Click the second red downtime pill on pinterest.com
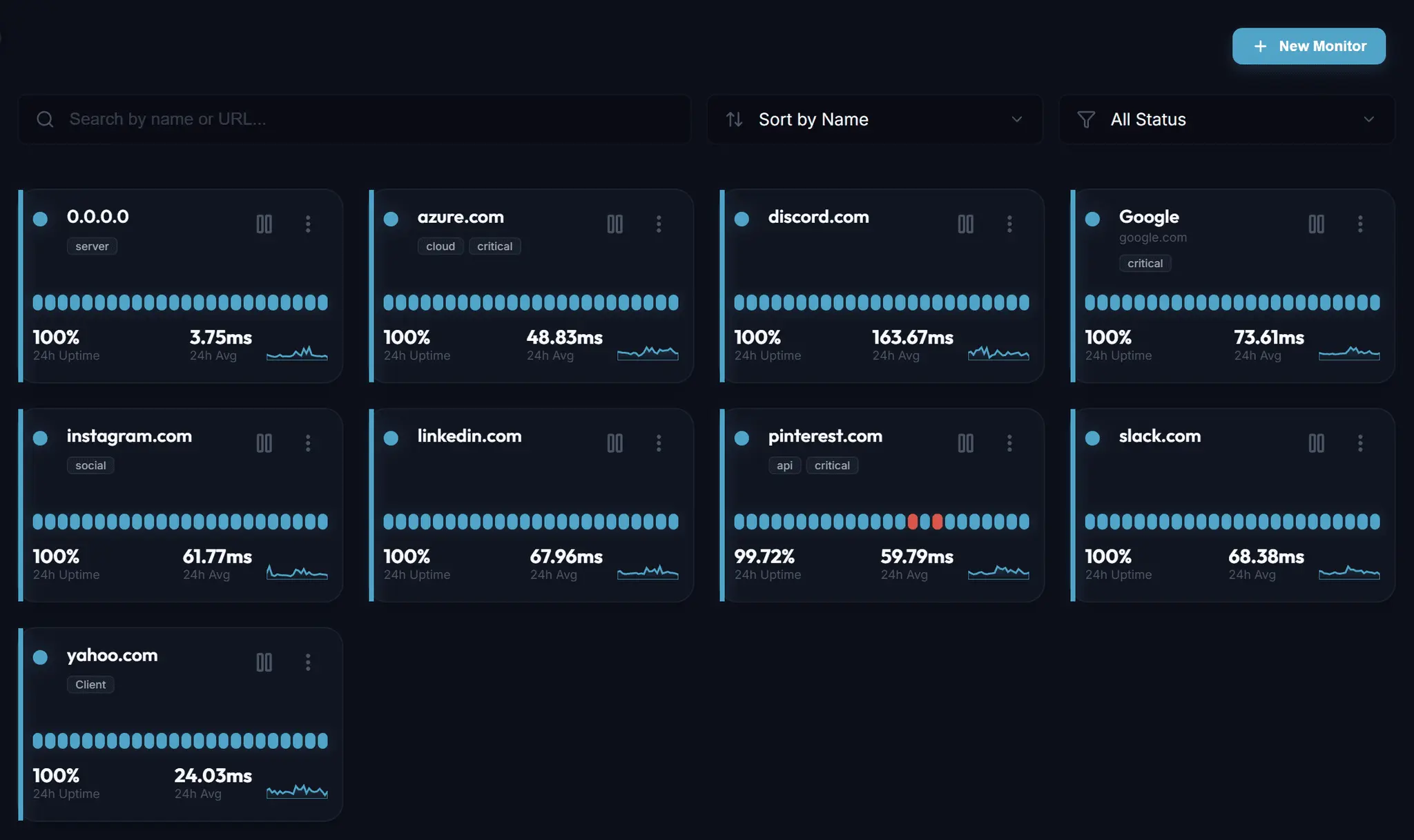 coord(938,521)
